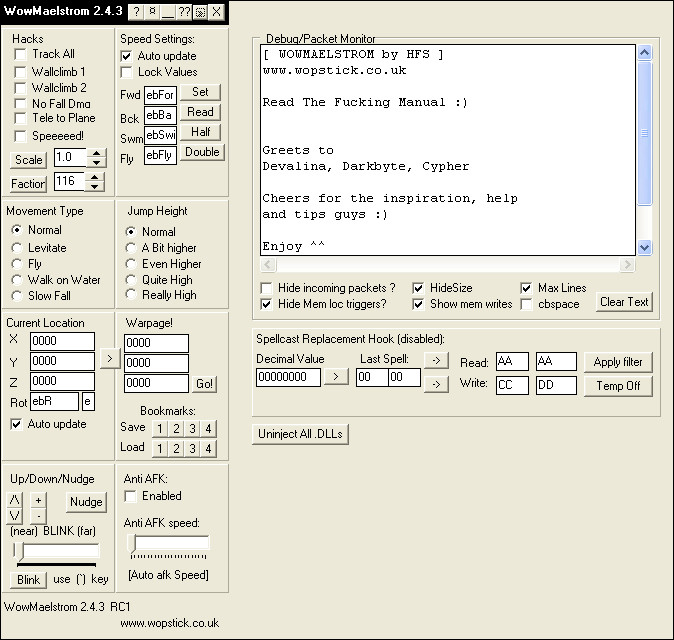Click the Blink button
Image resolution: width=674 pixels, height=640 pixels.
(28, 580)
